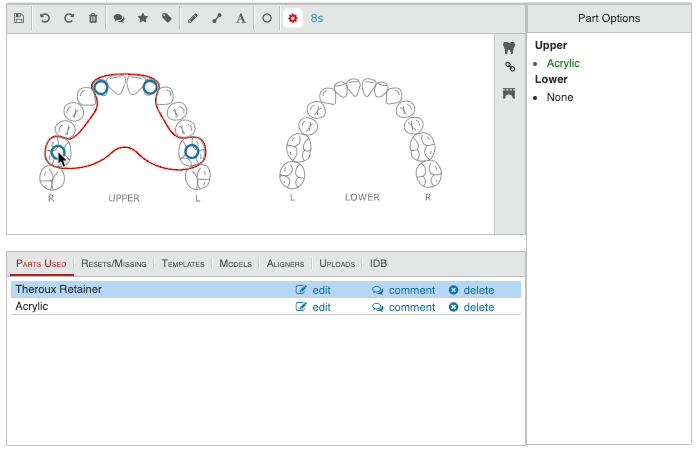This screenshot has height=450, width=696.
Task: Click the blue circle on right-side upper front tooth
Action: 101,87
